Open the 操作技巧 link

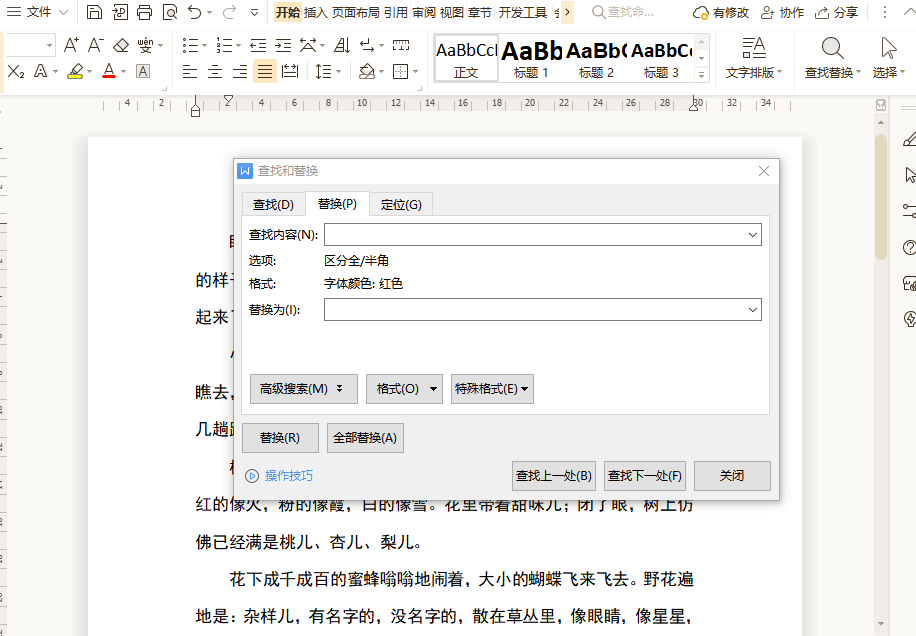289,476
